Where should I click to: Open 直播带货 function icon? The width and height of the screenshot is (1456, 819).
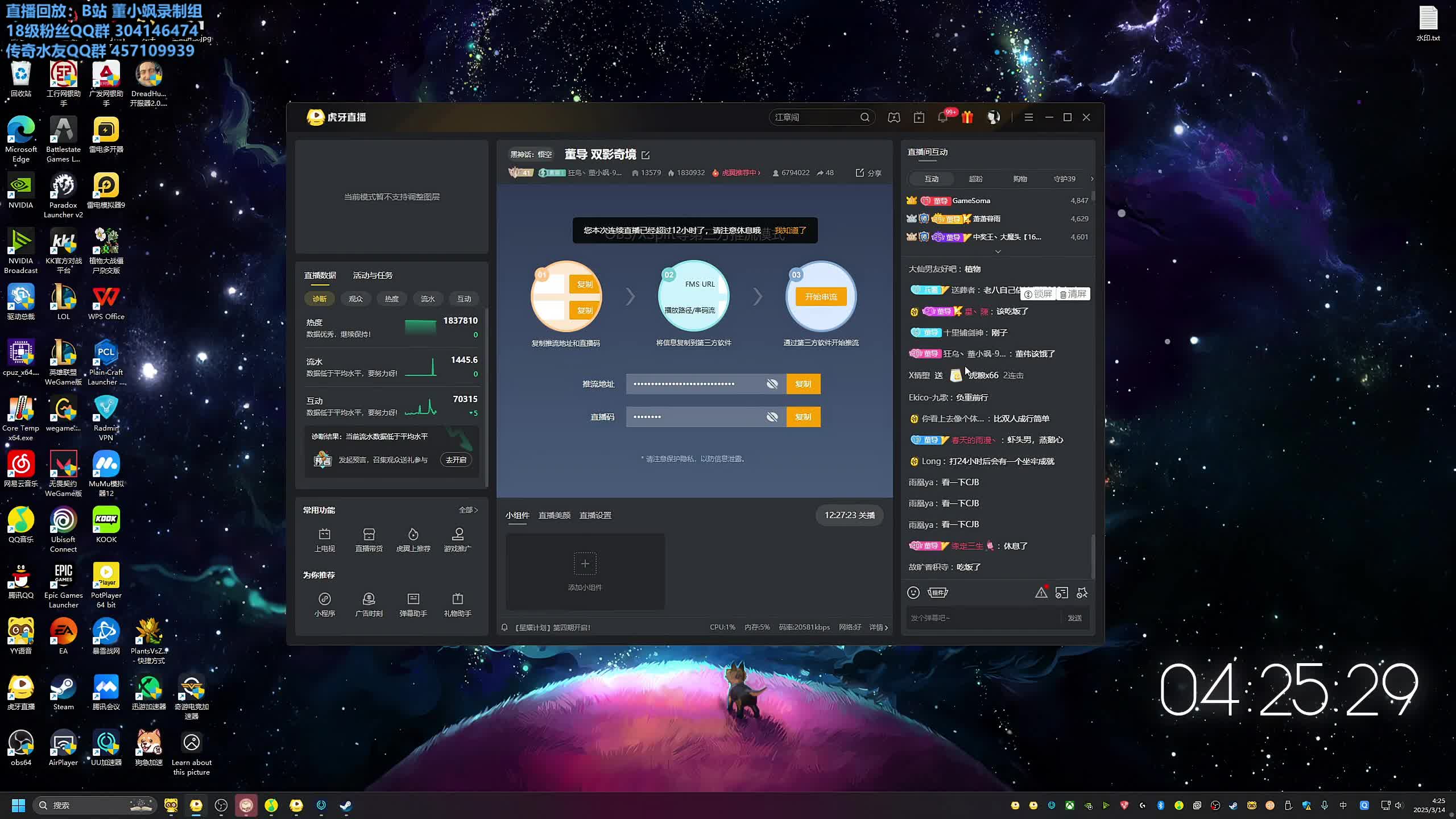coord(369,540)
